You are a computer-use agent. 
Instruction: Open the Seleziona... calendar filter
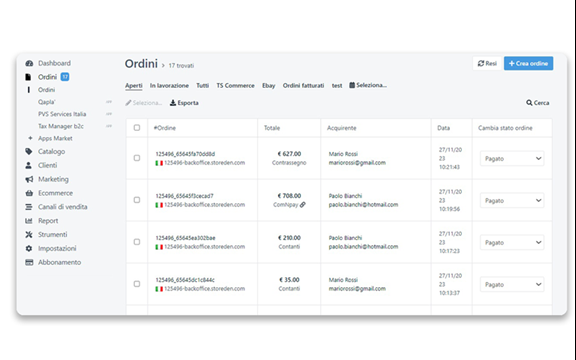368,85
